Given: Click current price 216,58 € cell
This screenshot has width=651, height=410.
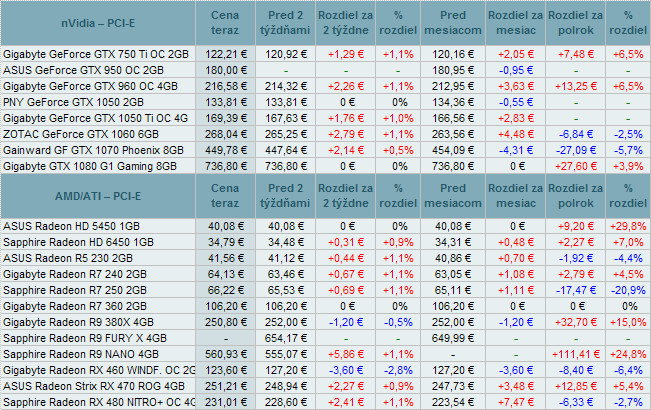Looking at the screenshot, I should coord(225,86).
